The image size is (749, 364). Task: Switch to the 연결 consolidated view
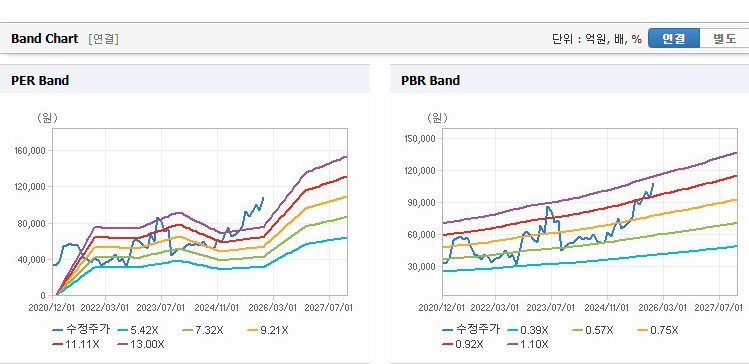pyautogui.click(x=674, y=39)
